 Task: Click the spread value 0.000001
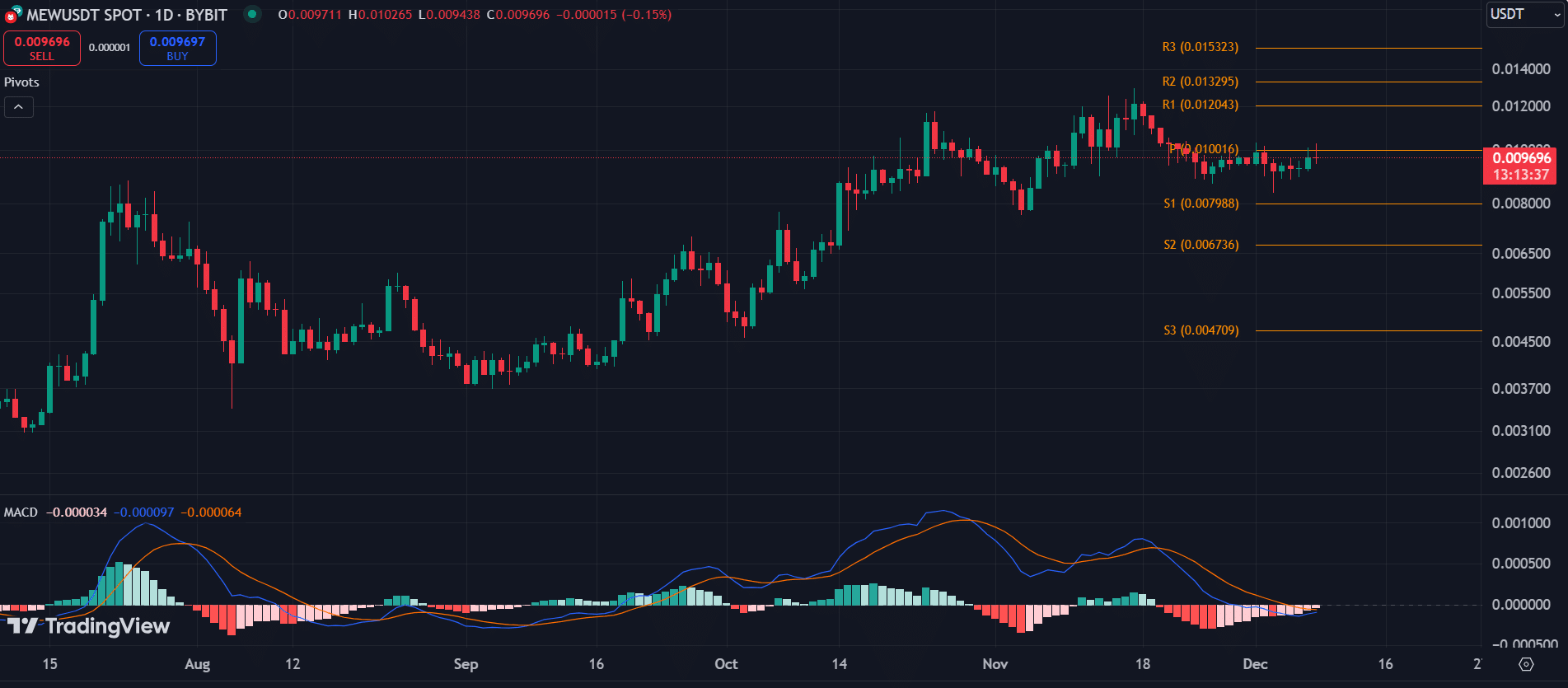tap(110, 48)
